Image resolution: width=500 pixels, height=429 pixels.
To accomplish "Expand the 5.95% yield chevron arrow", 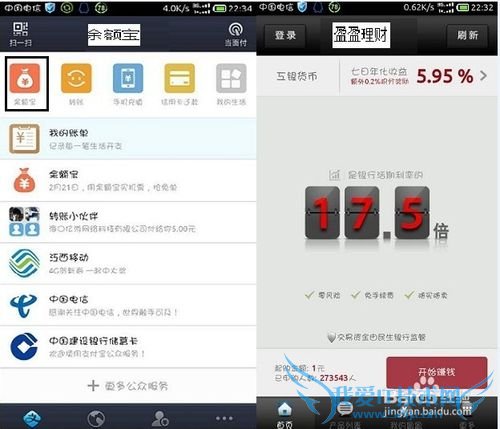I will click(x=483, y=76).
